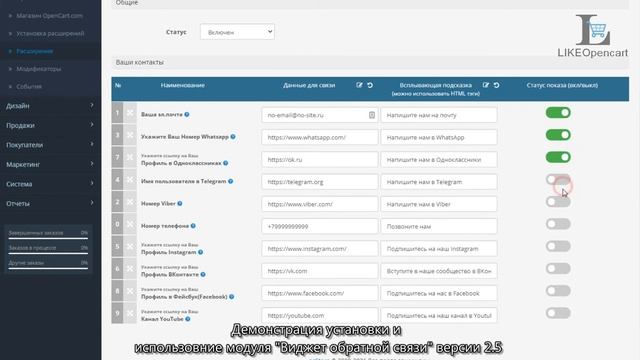Click help icon beside Профиль Instagram
The image size is (640, 360).
click(x=200, y=252)
